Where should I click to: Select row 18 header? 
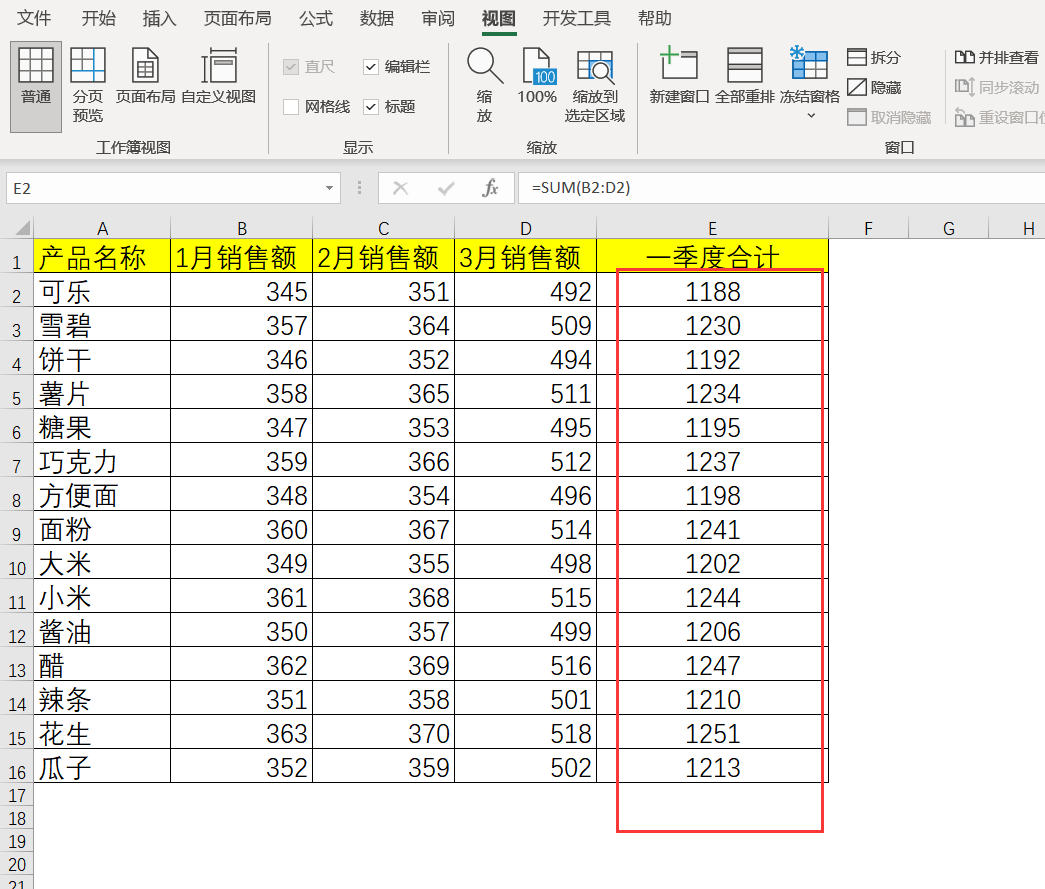tap(17, 818)
